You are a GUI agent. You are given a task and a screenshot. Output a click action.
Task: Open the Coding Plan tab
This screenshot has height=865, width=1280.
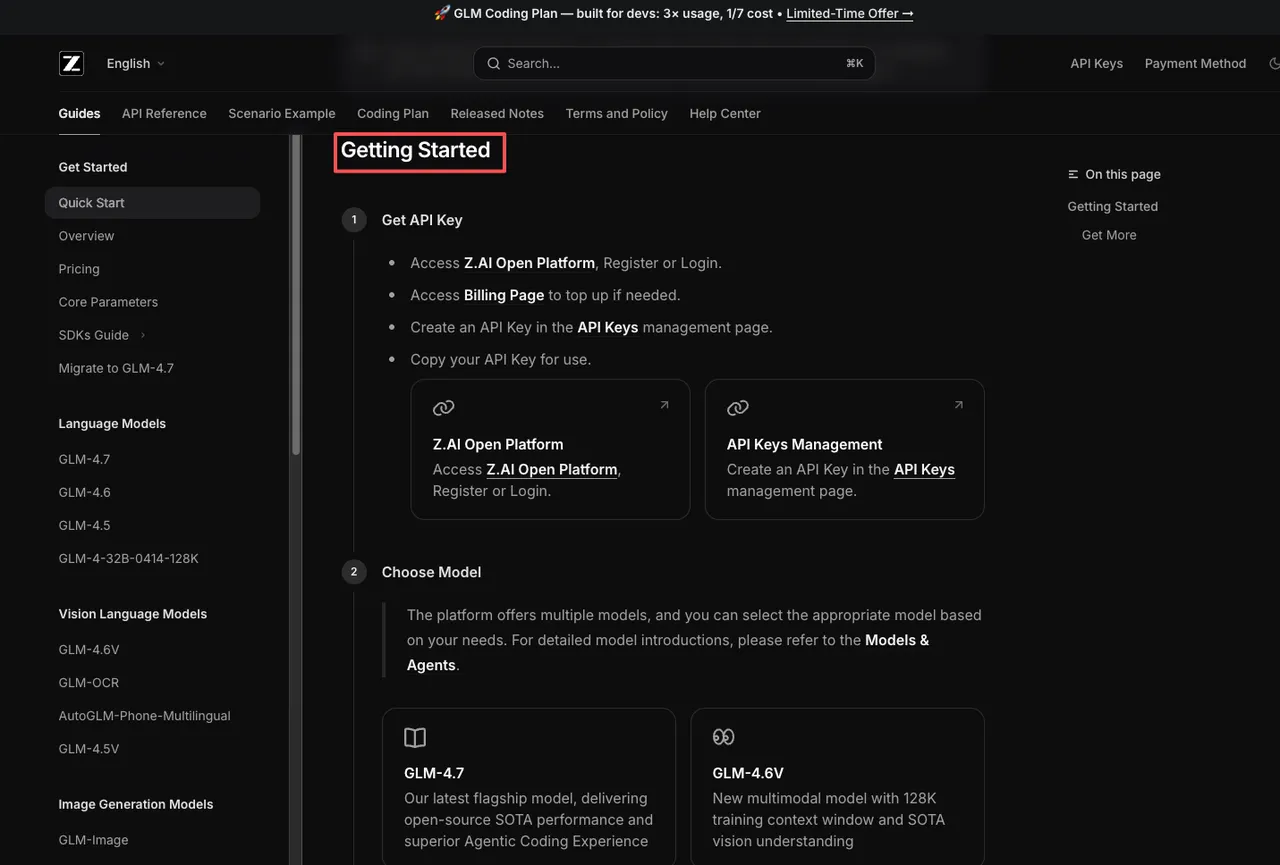click(392, 113)
